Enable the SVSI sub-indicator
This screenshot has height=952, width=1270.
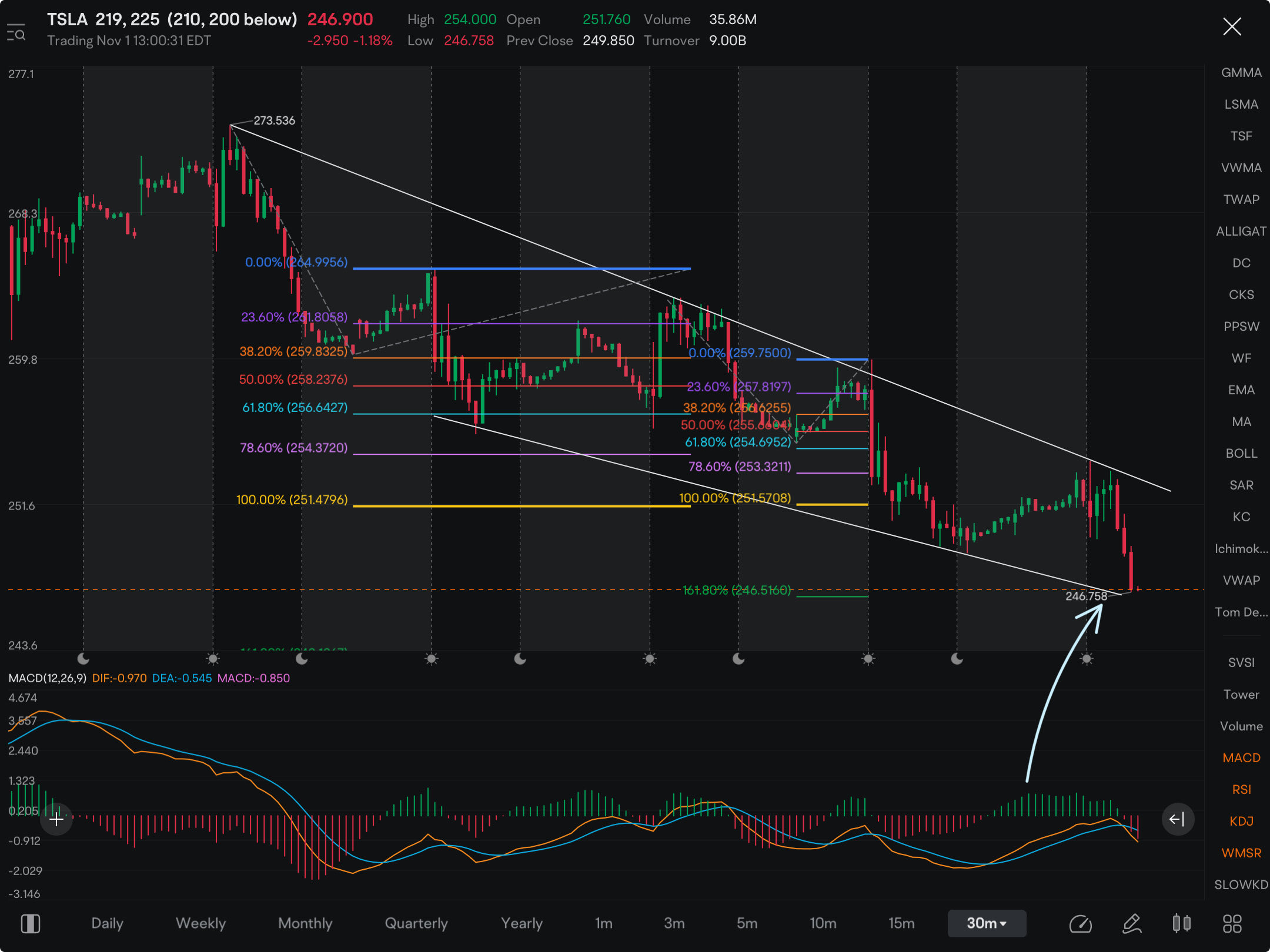pyautogui.click(x=1241, y=663)
